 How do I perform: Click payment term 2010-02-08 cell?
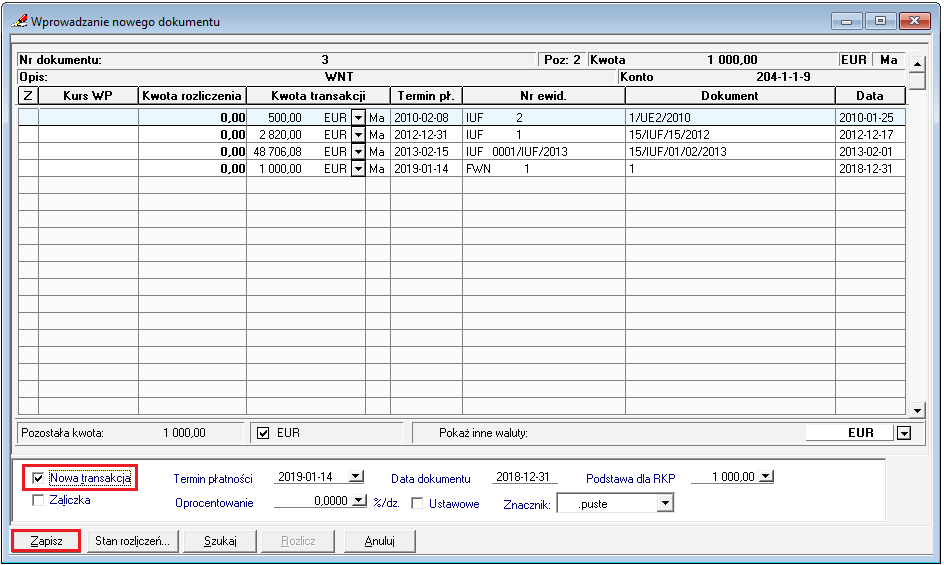(x=426, y=117)
